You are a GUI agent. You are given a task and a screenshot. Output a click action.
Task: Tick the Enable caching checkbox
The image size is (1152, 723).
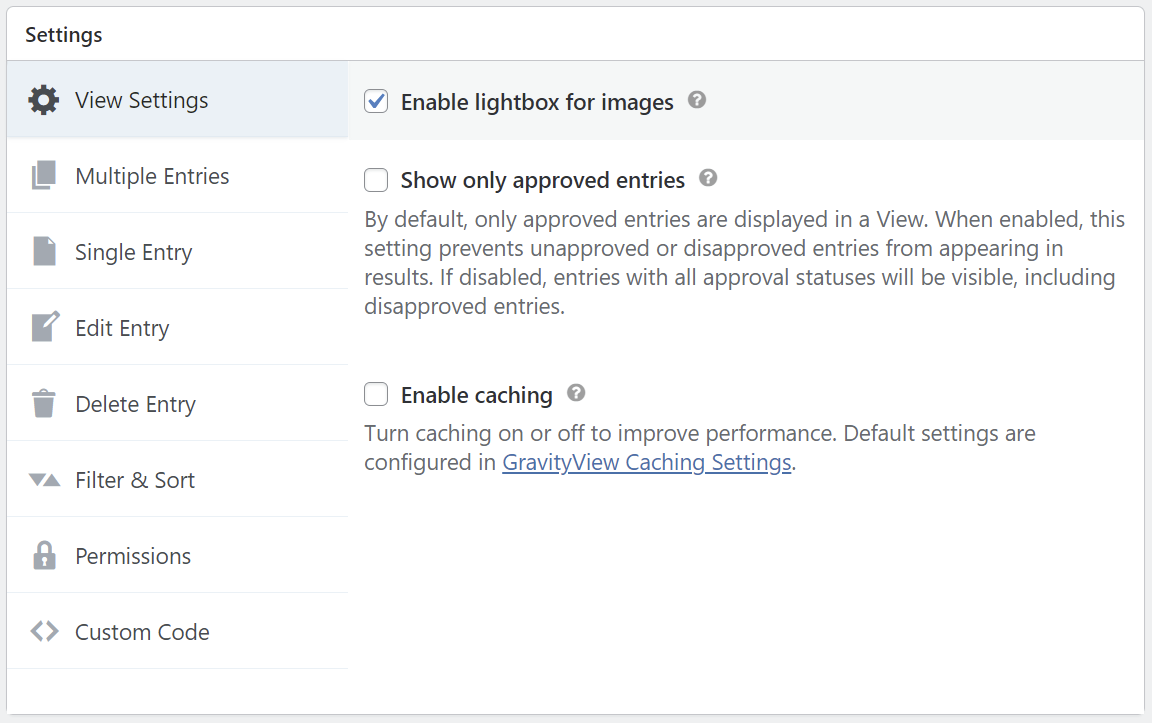tap(376, 395)
